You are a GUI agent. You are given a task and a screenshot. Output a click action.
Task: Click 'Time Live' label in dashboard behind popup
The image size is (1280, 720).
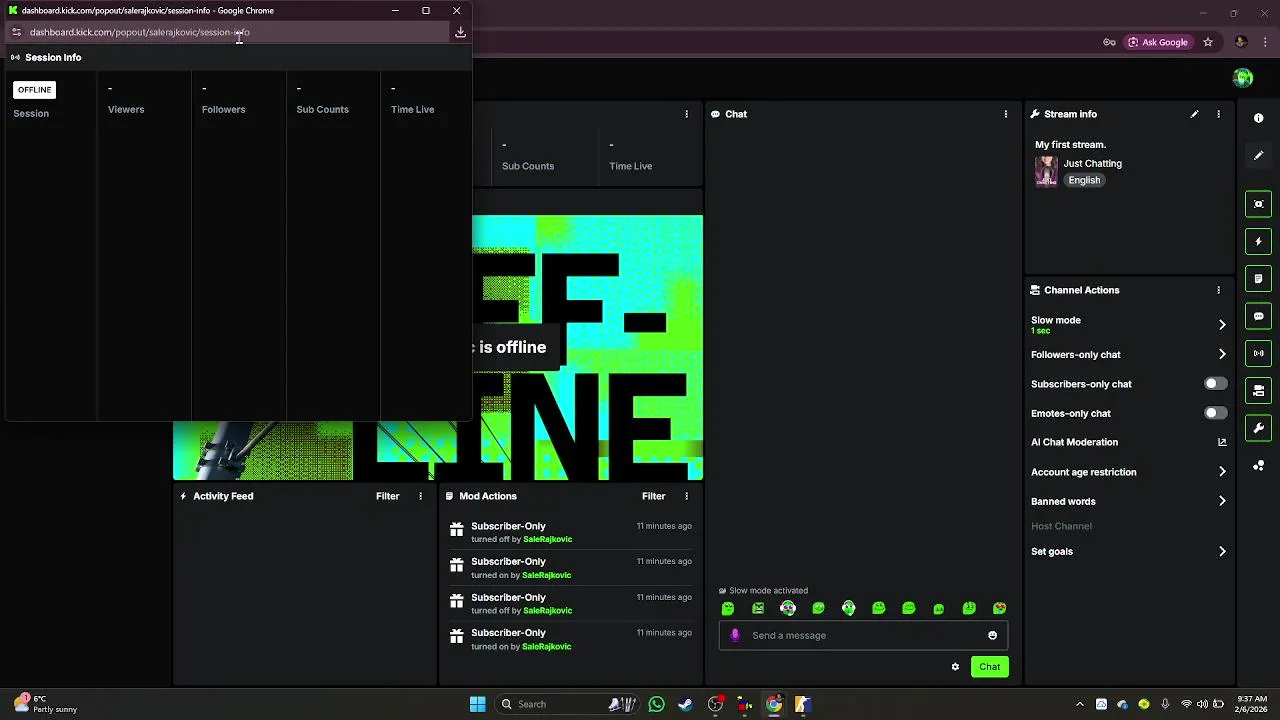[x=630, y=166]
